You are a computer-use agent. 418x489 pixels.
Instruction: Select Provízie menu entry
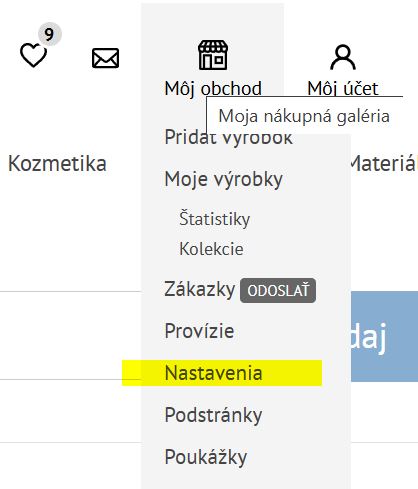coord(199,331)
